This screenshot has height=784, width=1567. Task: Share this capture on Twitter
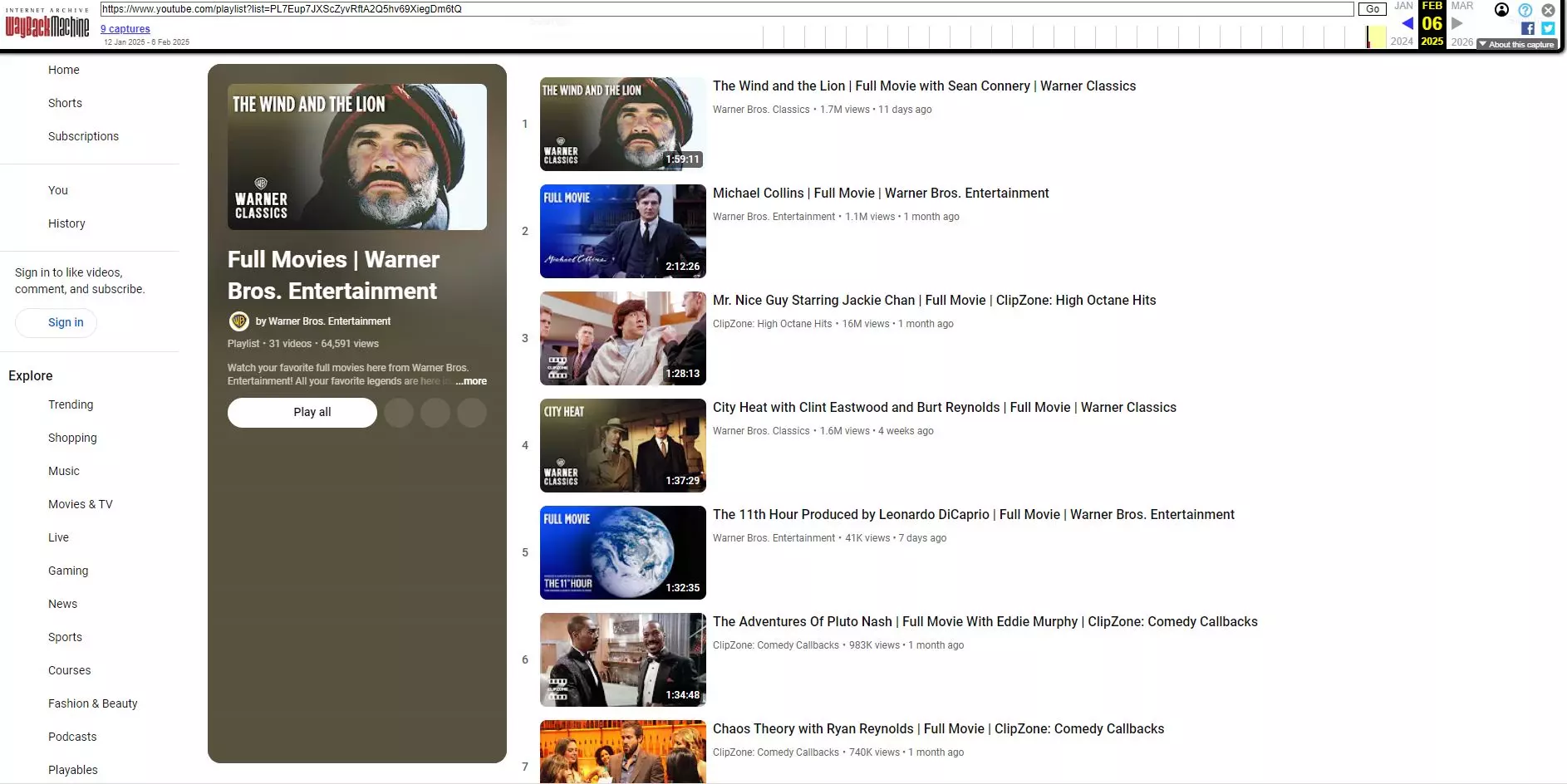tap(1548, 28)
